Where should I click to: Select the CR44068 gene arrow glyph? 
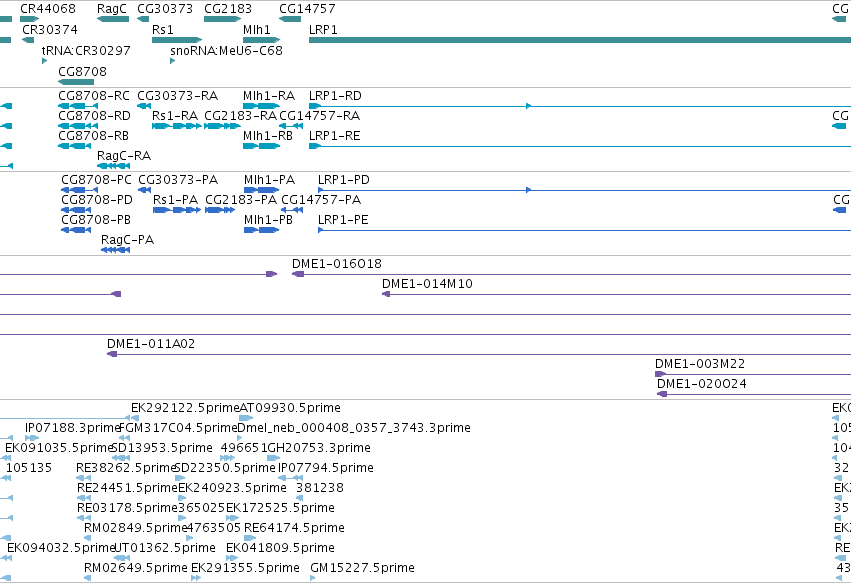click(x=30, y=19)
